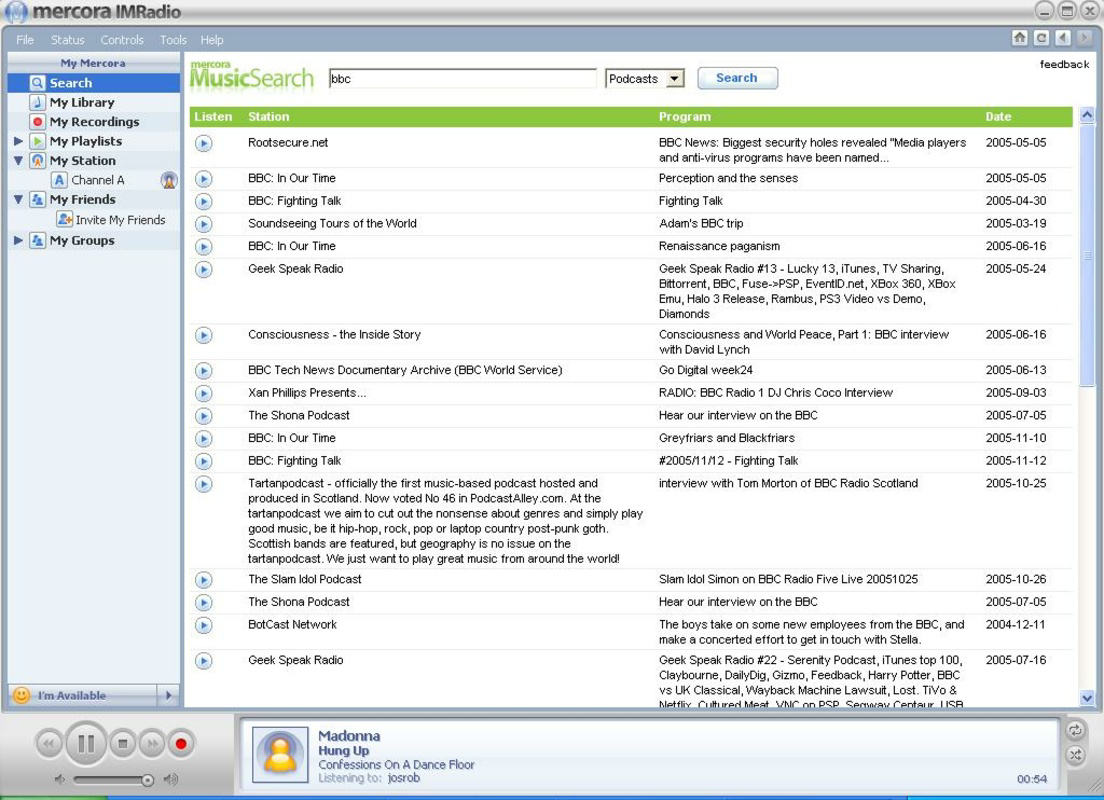Stop playback
The height and width of the screenshot is (800, 1104).
click(123, 743)
